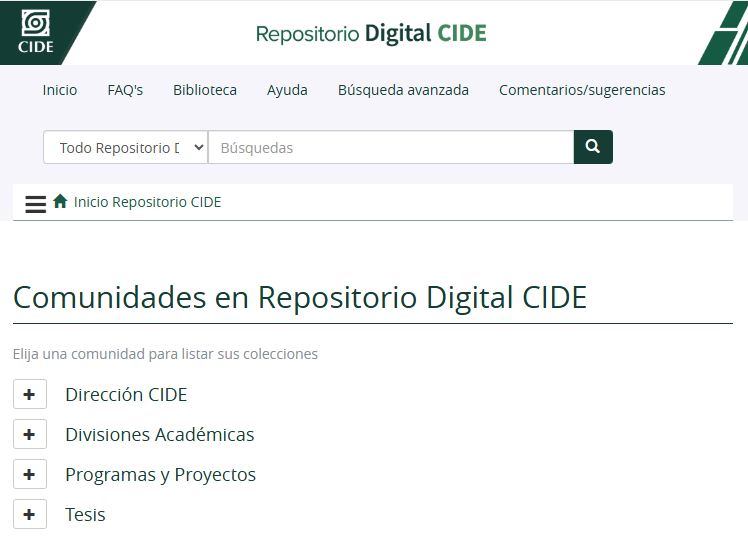Click the CIDE logo in header

(x=36, y=32)
